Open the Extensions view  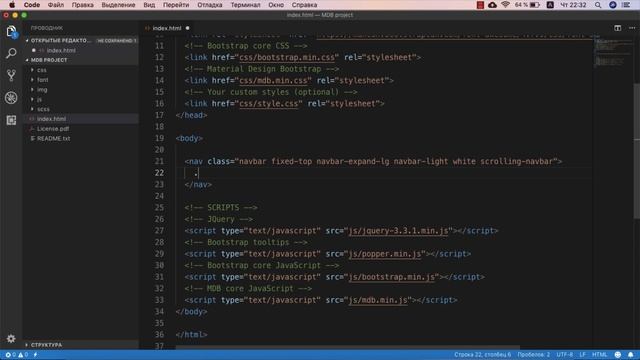11,120
